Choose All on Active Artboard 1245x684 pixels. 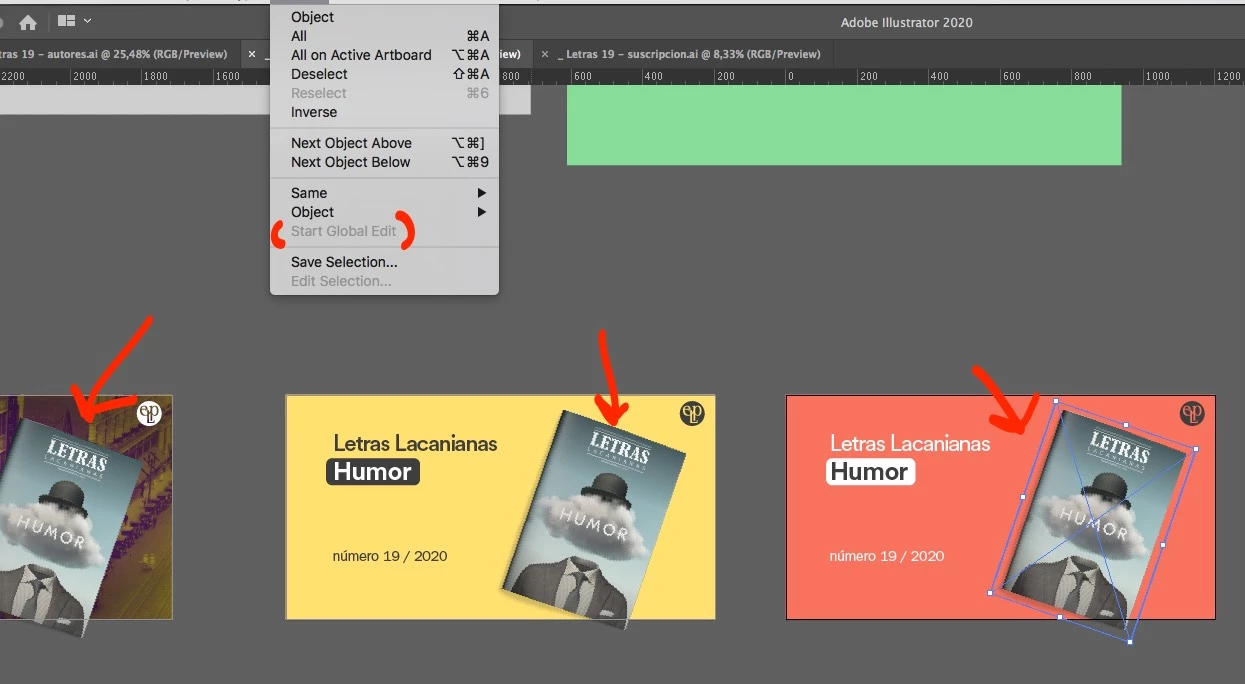[x=384, y=55]
